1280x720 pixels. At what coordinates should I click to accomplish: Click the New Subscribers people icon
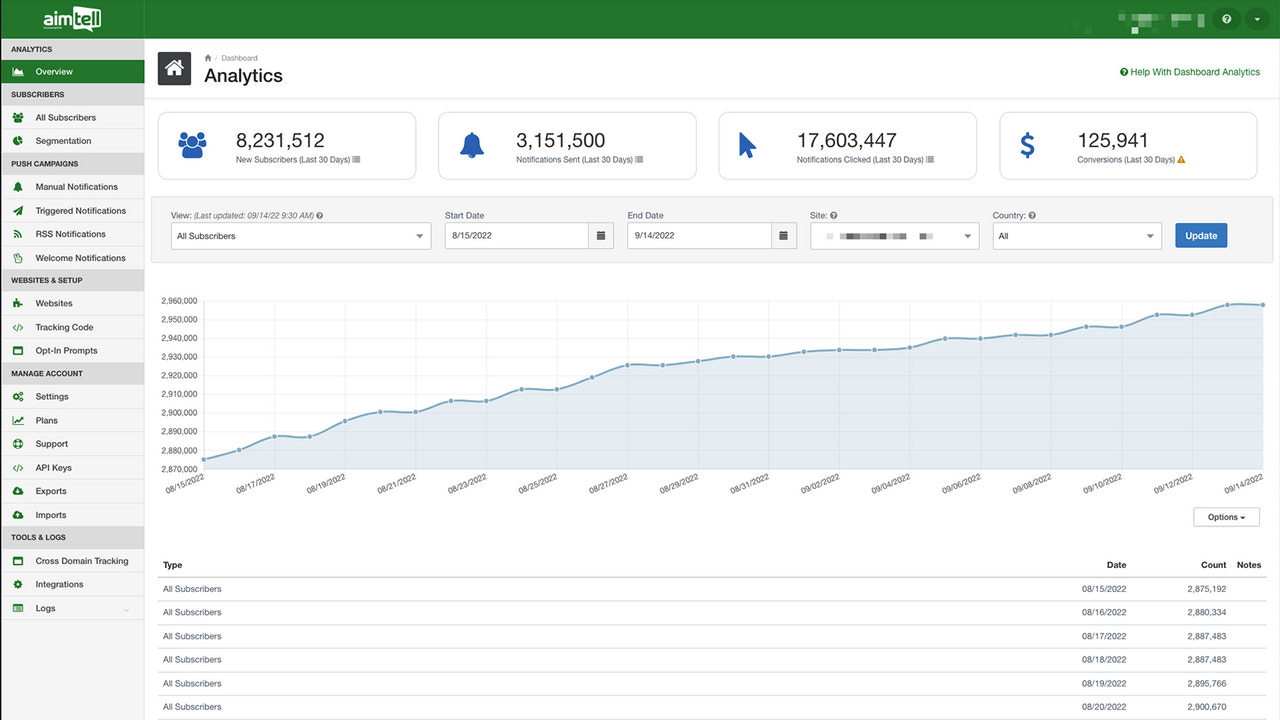pos(191,144)
